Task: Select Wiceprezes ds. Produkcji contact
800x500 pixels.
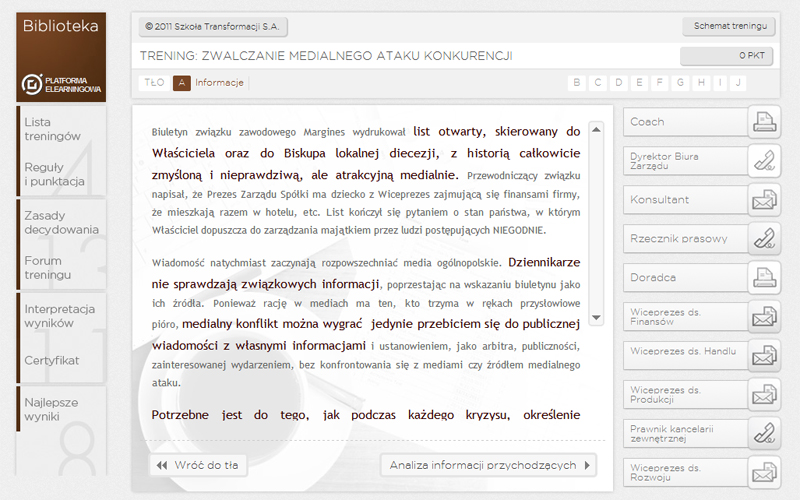Action: click(x=686, y=394)
